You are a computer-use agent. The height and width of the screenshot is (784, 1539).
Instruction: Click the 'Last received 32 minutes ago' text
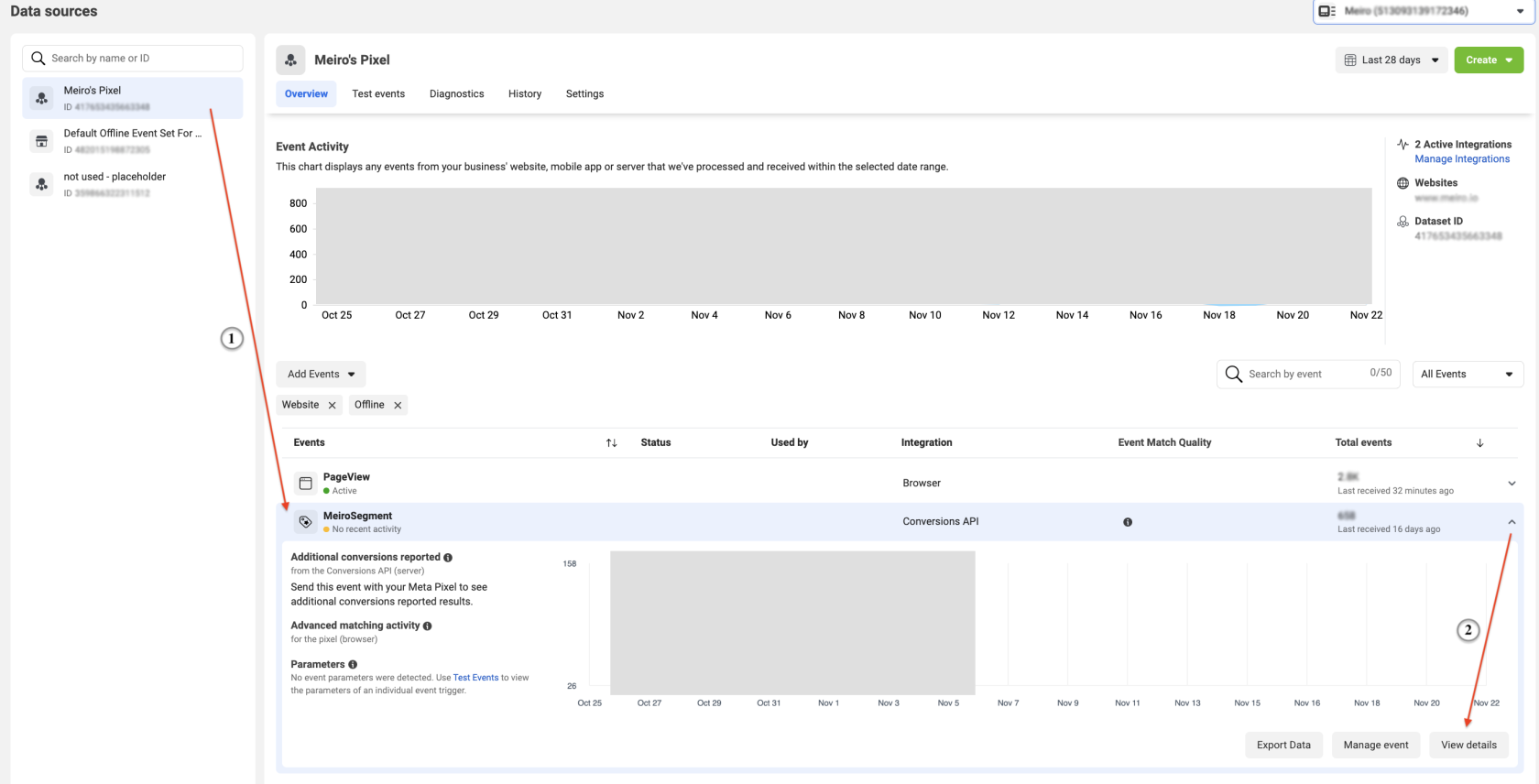tap(1395, 491)
